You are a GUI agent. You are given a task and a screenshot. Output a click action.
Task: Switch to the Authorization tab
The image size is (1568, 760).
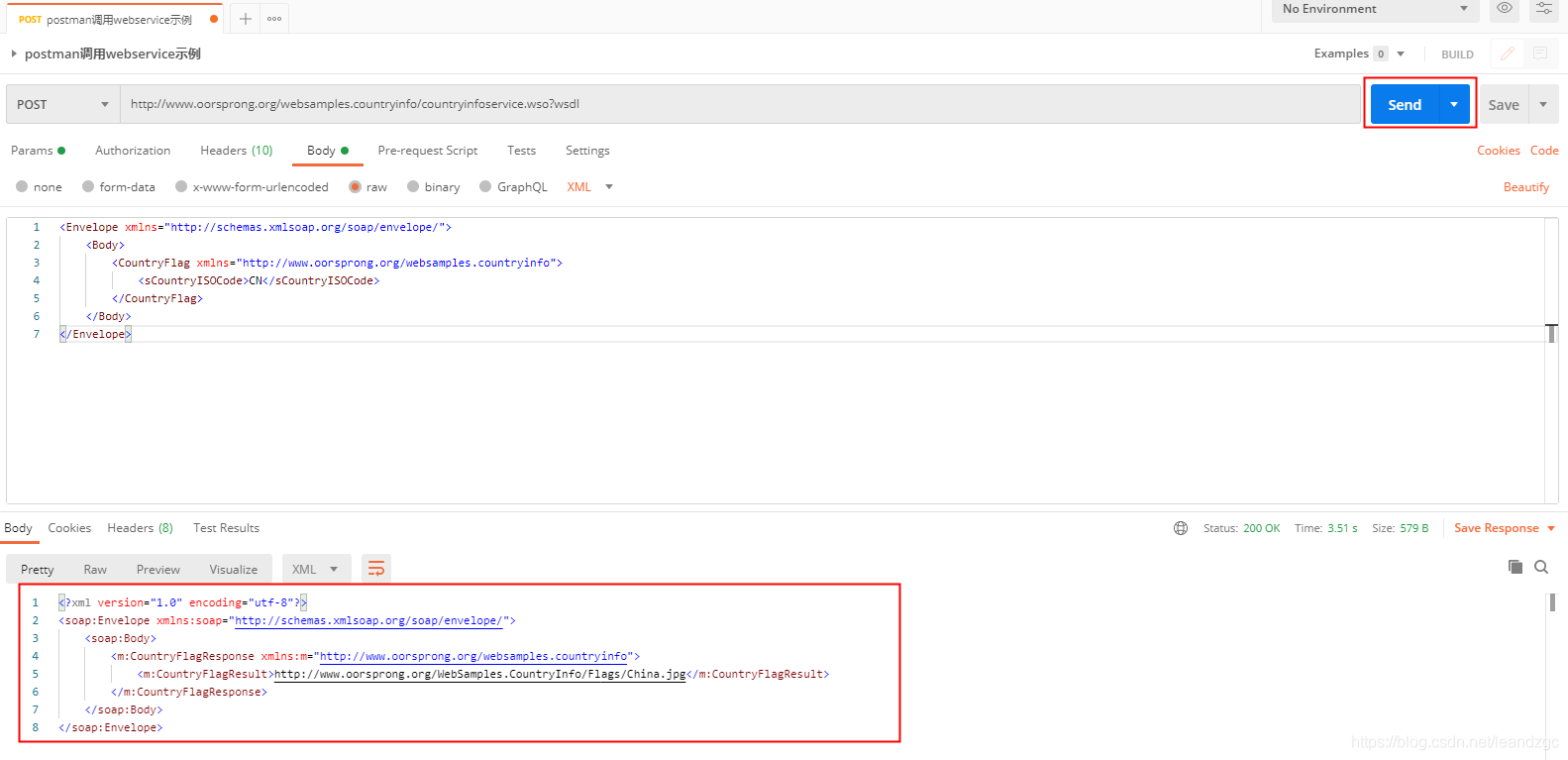pyautogui.click(x=133, y=151)
